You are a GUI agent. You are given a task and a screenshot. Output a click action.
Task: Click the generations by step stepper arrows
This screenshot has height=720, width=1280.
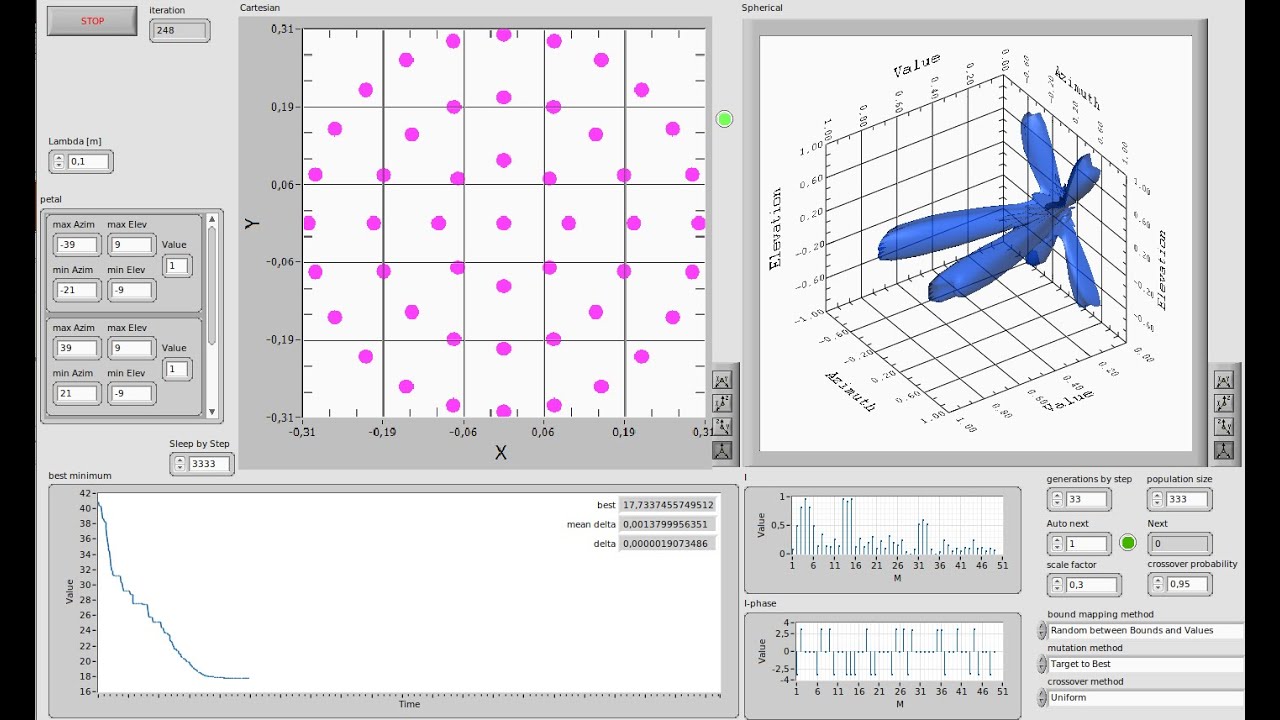pos(1057,499)
